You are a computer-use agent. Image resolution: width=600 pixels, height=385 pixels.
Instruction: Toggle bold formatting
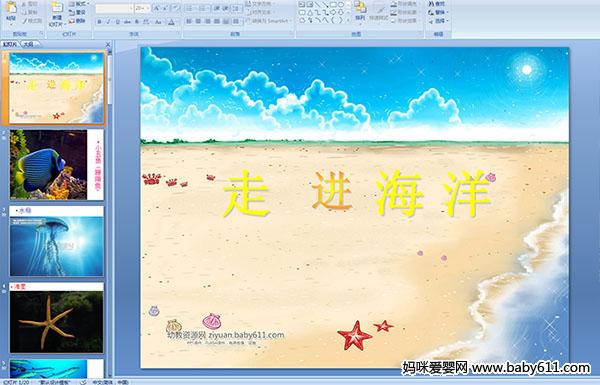pos(99,22)
